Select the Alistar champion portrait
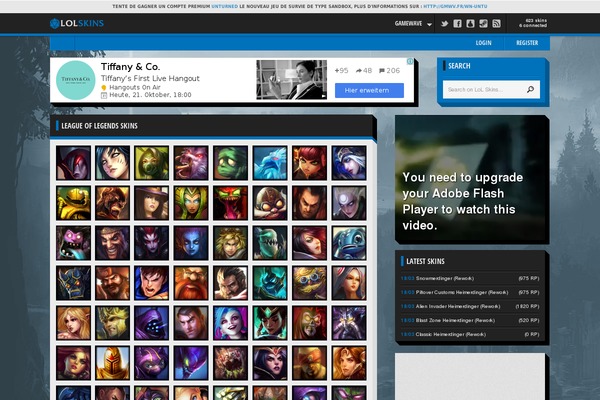The image size is (600, 400). point(191,163)
